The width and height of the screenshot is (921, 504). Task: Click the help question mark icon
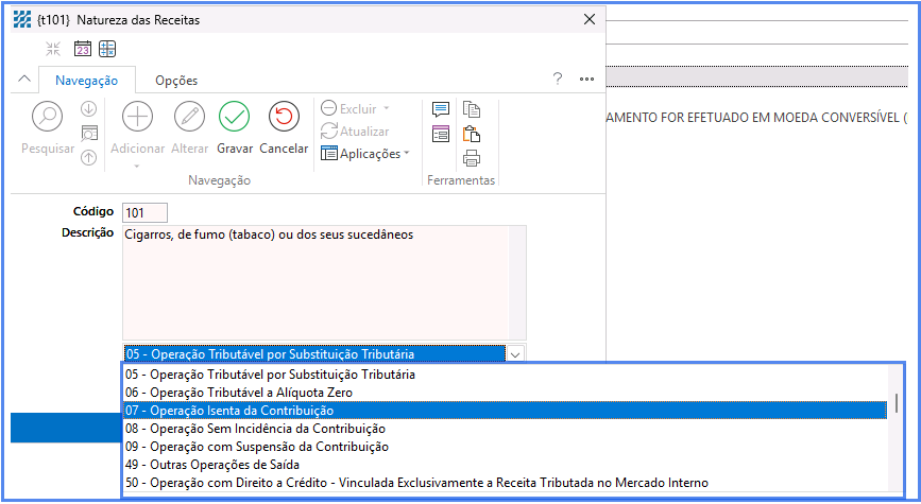click(x=558, y=80)
